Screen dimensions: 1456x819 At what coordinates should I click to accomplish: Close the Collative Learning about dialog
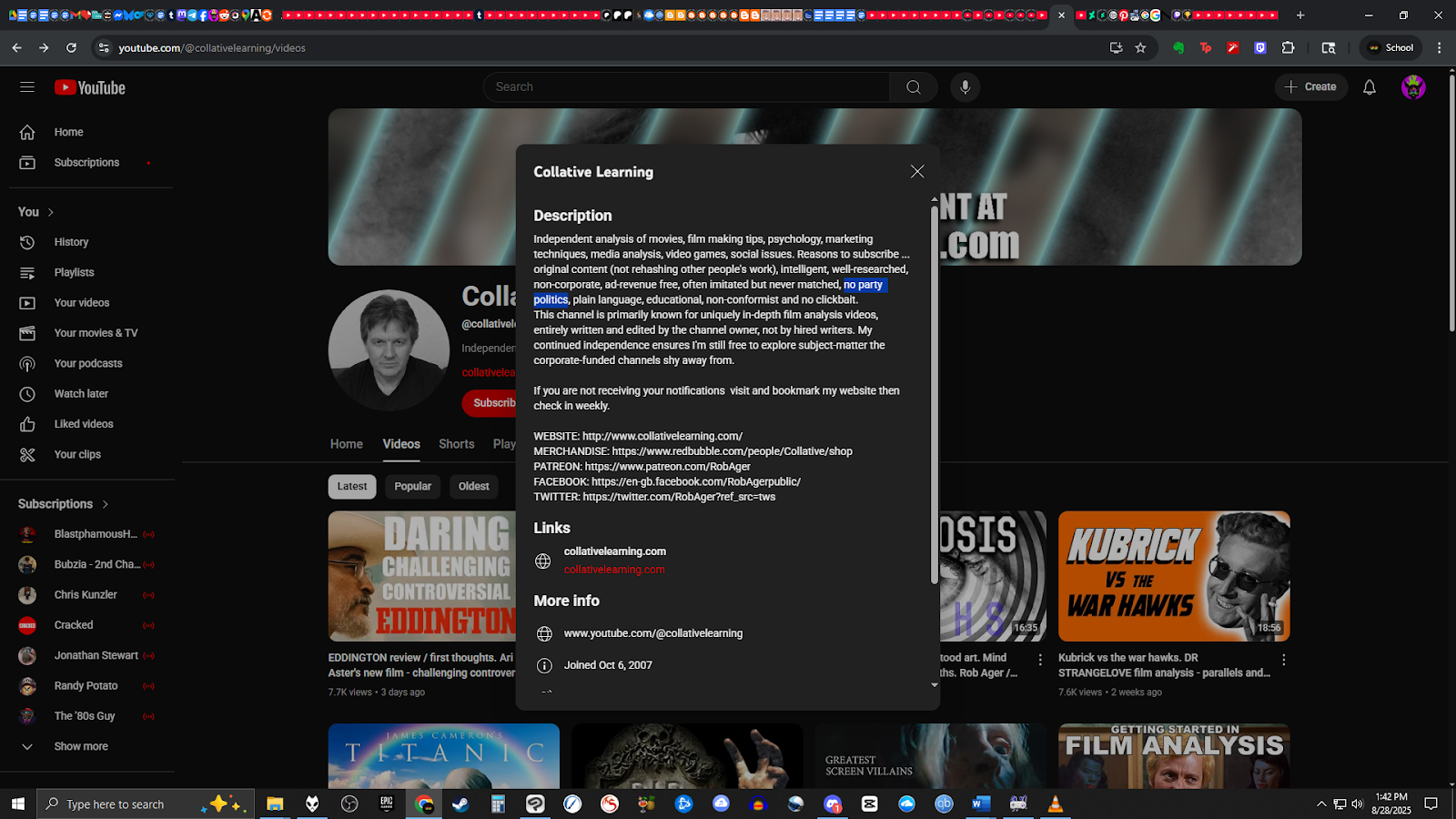[917, 172]
